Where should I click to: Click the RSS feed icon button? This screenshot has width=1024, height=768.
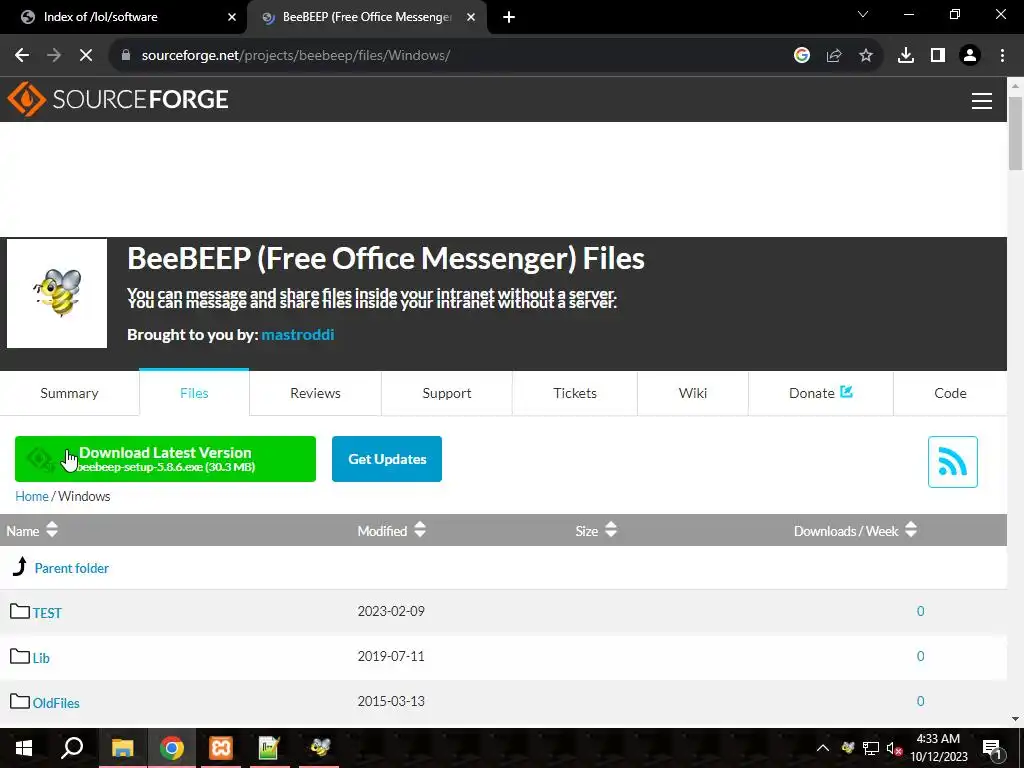(952, 462)
